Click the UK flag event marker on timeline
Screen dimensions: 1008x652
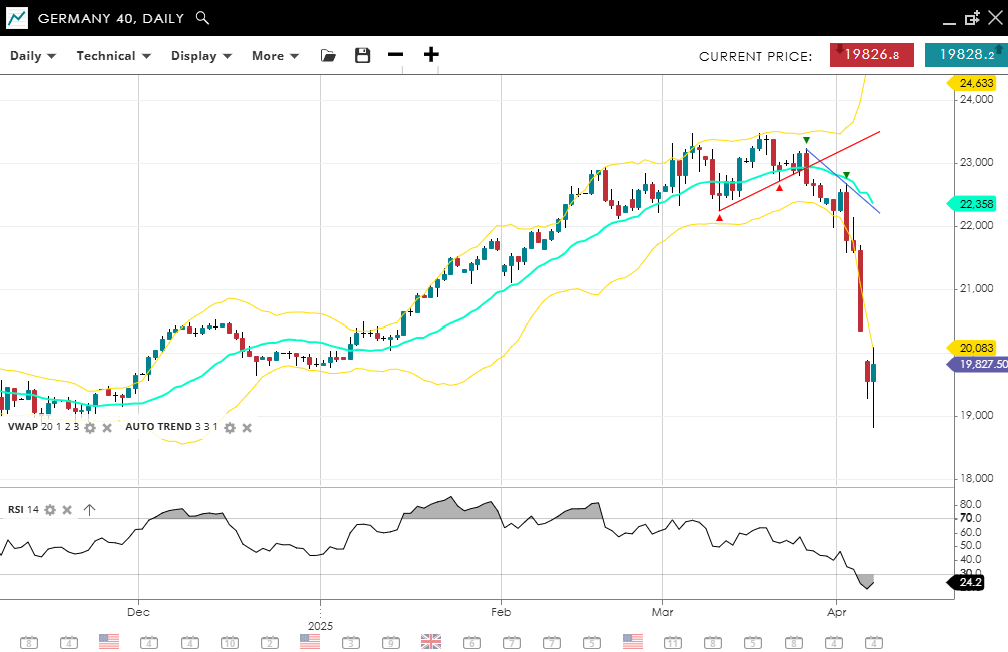tap(431, 641)
